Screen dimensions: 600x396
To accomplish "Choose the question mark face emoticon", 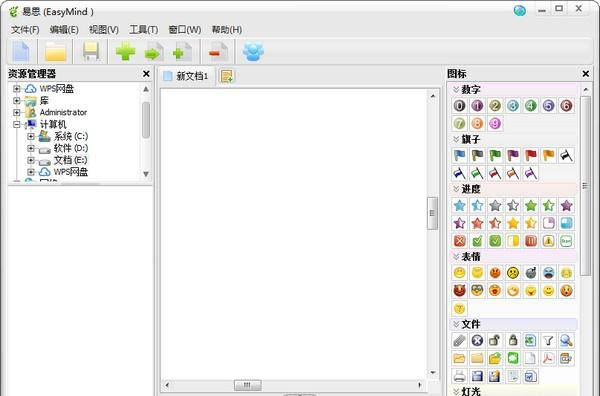I will pyautogui.click(x=460, y=308).
